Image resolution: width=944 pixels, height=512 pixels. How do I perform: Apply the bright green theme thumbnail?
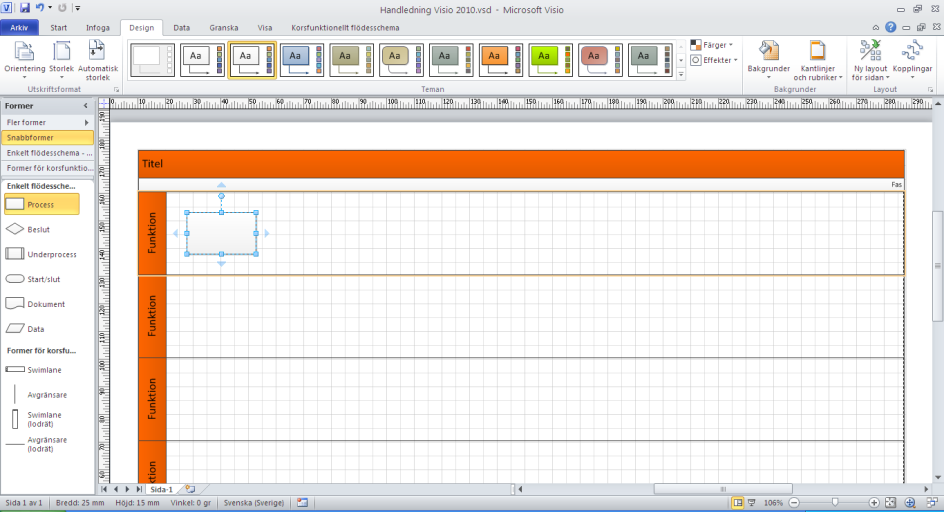coord(550,60)
